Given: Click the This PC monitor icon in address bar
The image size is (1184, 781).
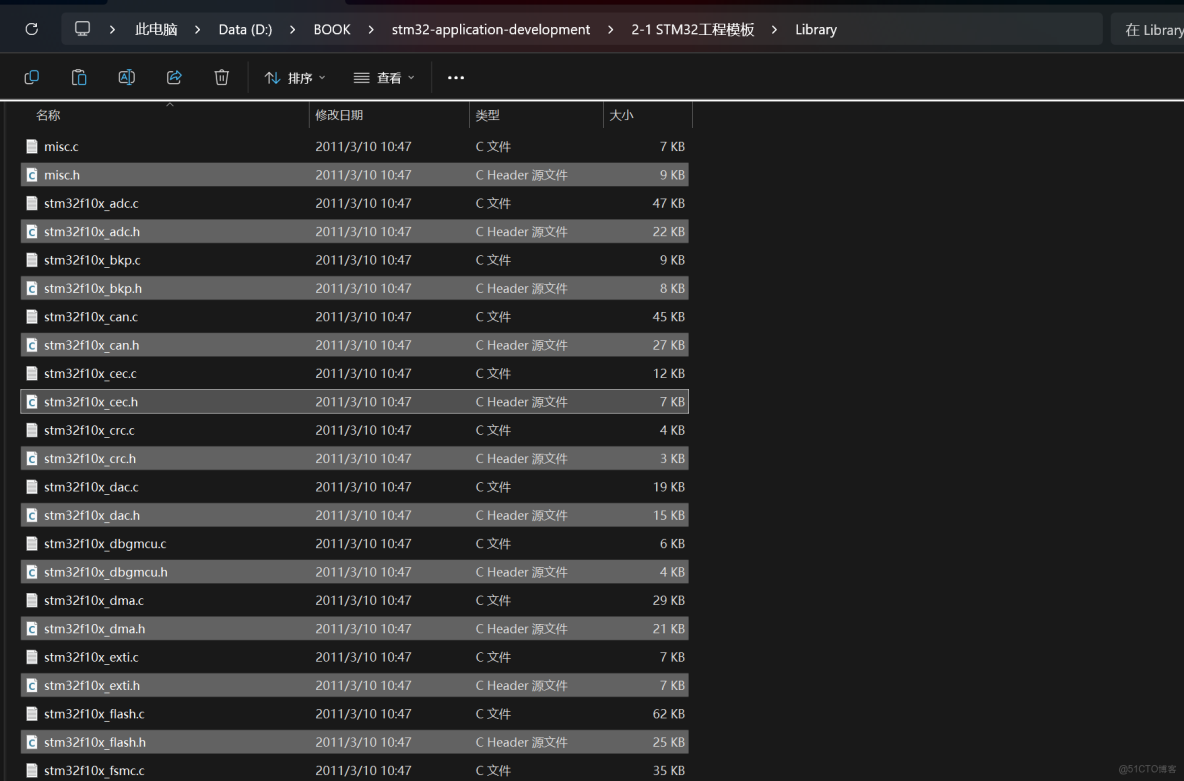Looking at the screenshot, I should click(x=82, y=29).
